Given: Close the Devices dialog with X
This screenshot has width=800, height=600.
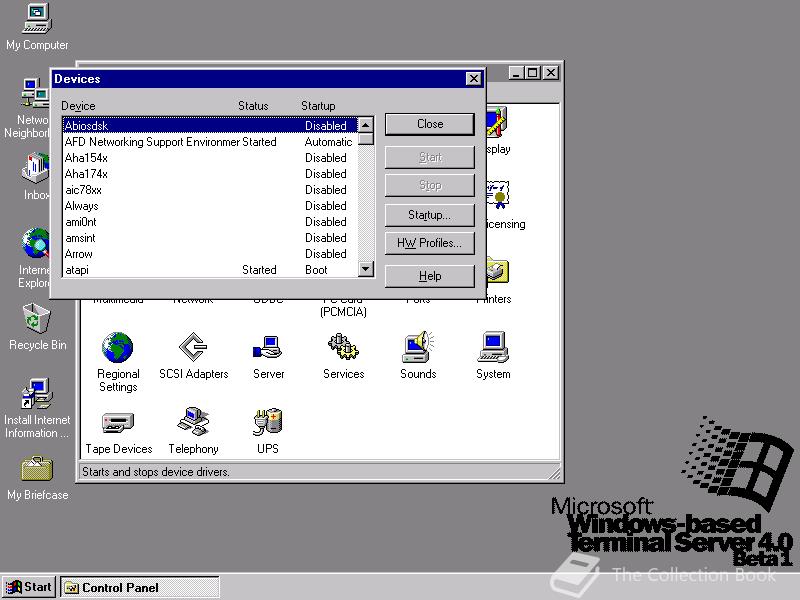Looking at the screenshot, I should click(x=473, y=79).
